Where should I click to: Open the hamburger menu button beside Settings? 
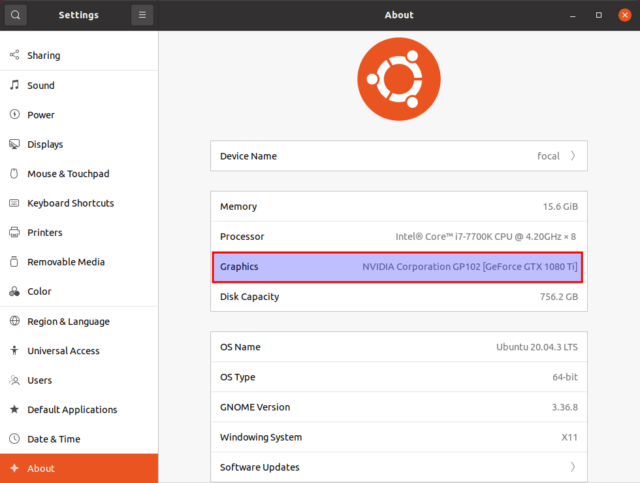(142, 15)
